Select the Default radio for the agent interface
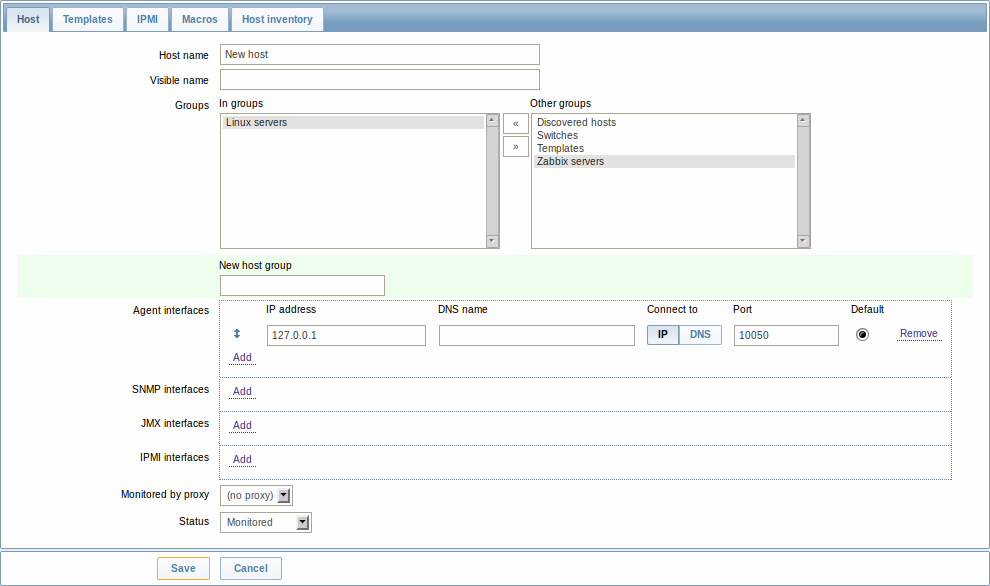This screenshot has width=990, height=586. (862, 334)
